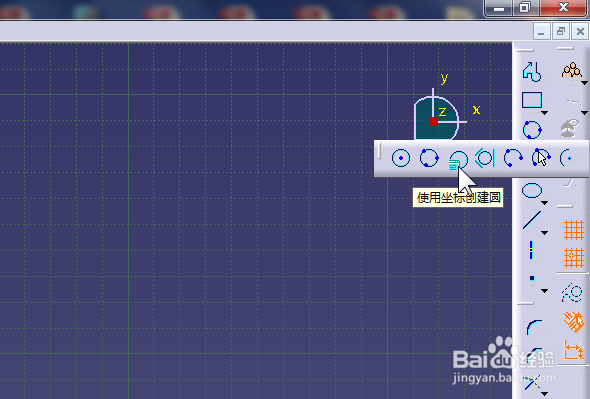This screenshot has width=590, height=399.
Task: Expand the Line tool dropdown arrow
Action: coord(544,233)
